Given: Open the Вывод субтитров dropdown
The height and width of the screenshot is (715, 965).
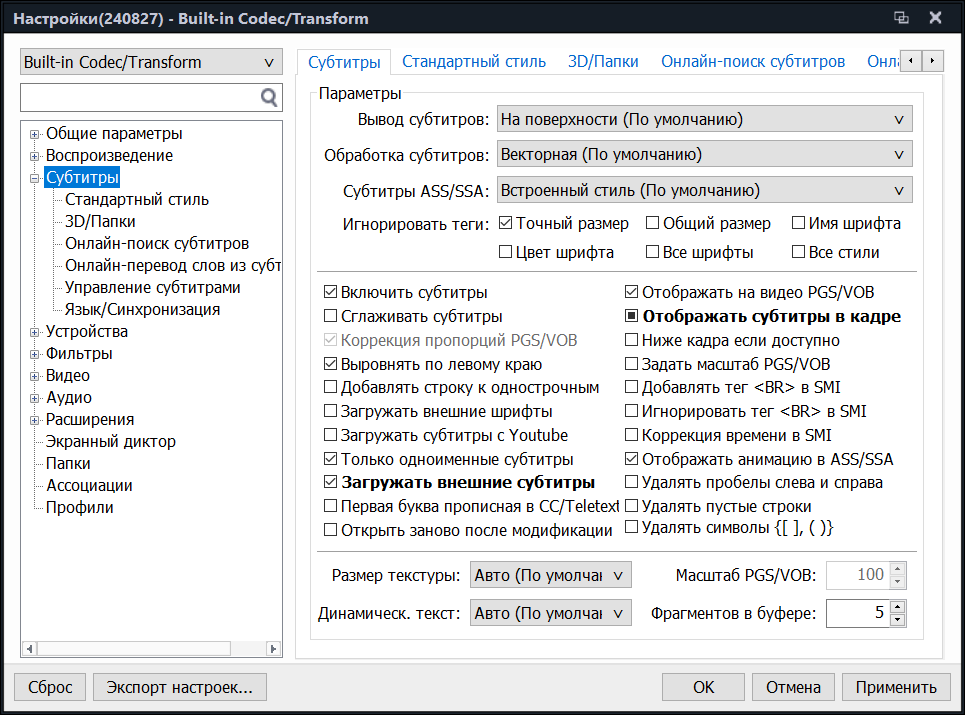Looking at the screenshot, I should [705, 120].
